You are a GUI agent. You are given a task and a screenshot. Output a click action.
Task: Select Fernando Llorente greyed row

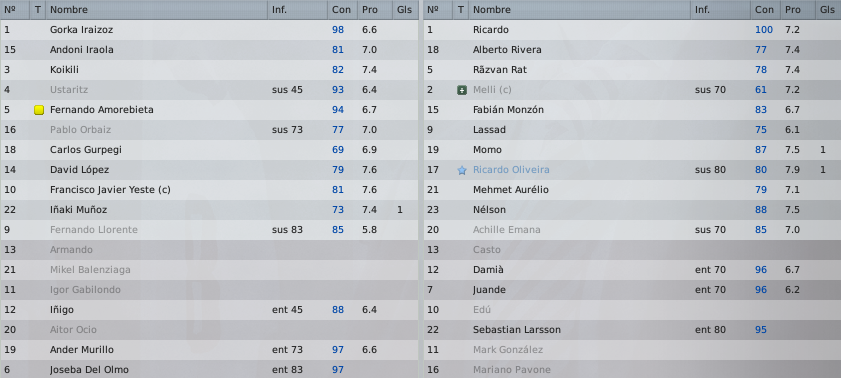tap(209, 230)
